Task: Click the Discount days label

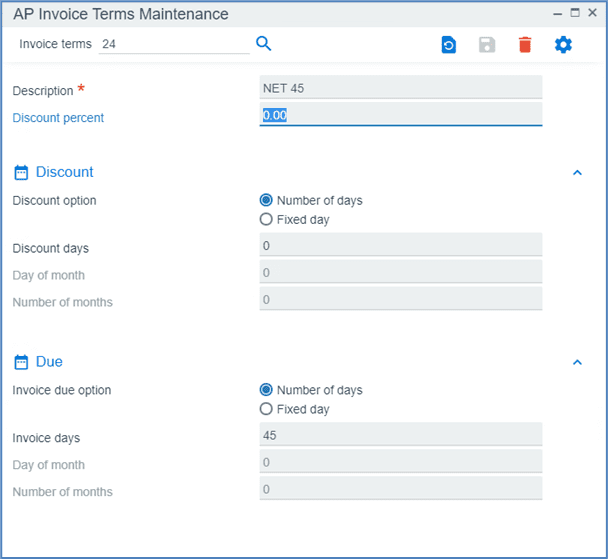Action: point(50,248)
